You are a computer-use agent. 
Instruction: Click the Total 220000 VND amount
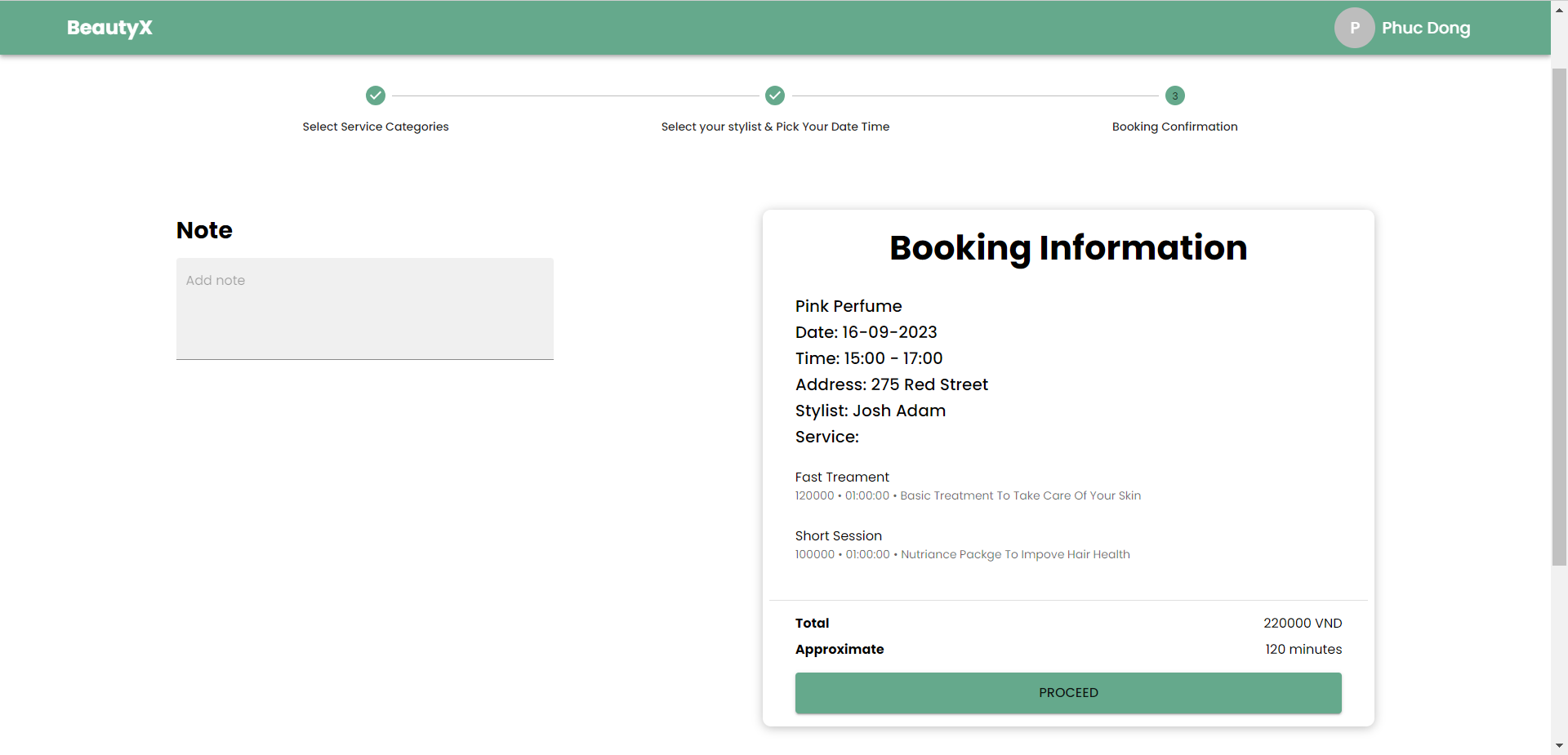click(1303, 624)
